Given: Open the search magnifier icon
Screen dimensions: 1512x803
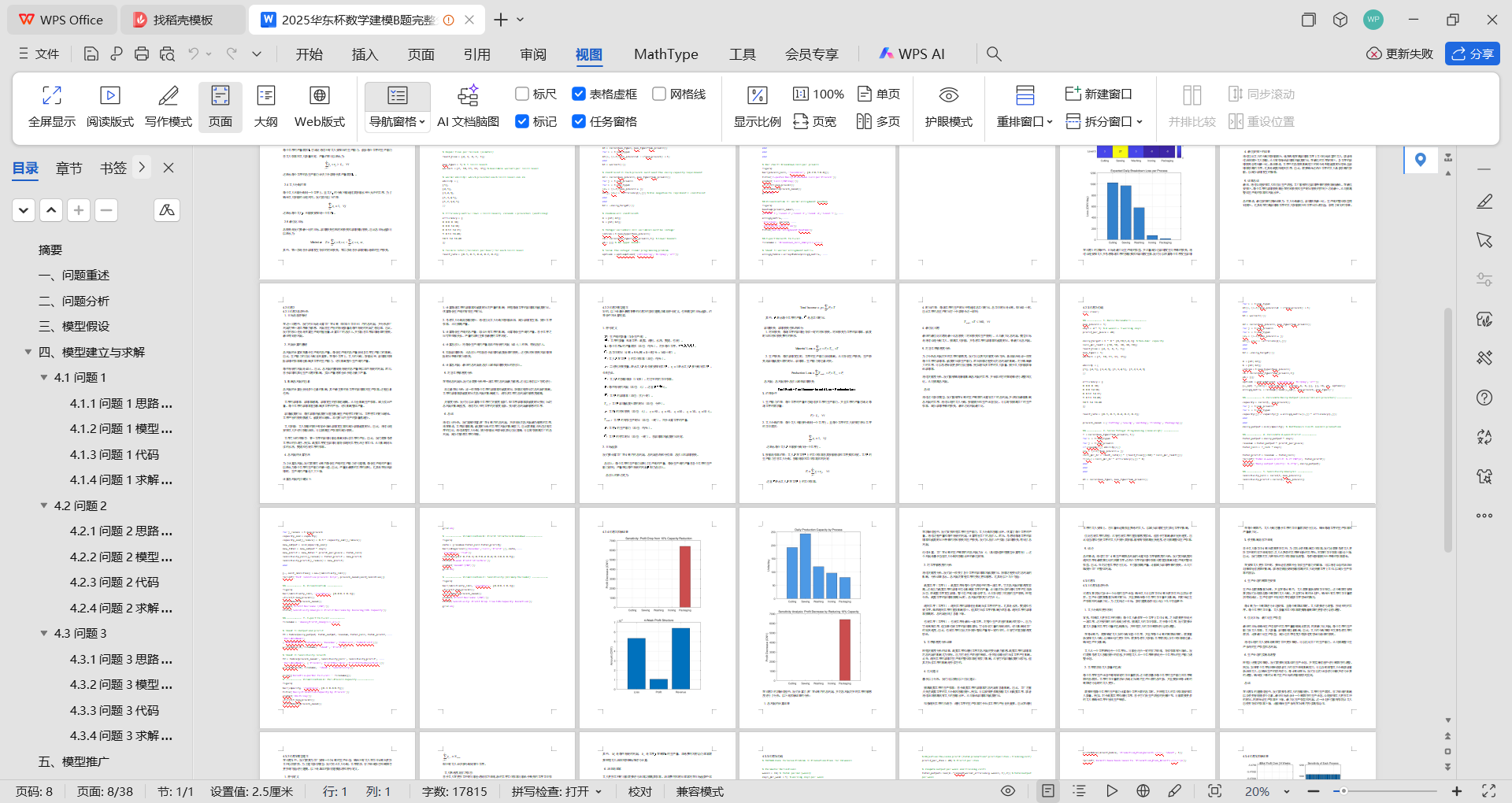Looking at the screenshot, I should click(x=994, y=54).
